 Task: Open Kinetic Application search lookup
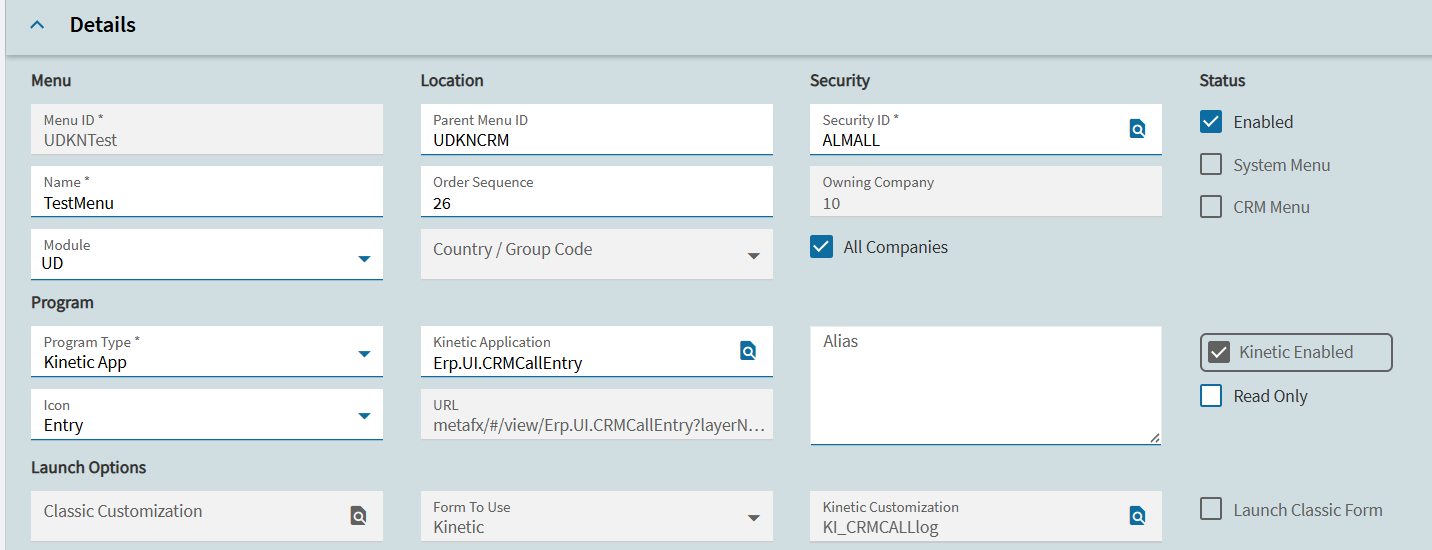pos(748,351)
